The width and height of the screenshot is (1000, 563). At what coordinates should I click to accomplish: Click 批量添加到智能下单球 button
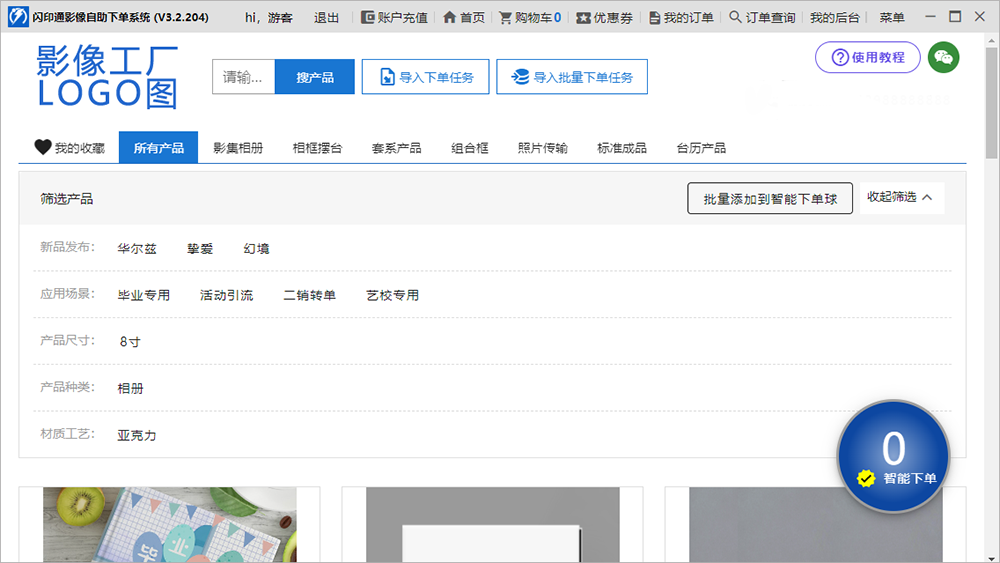(x=770, y=199)
